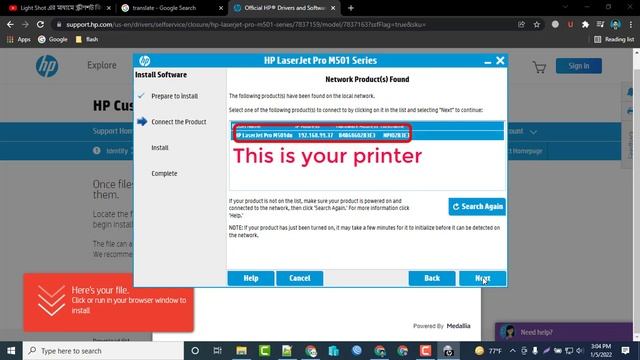Open the Chrome profile avatar
Viewport: 640px width, 360px height.
tap(616, 24)
